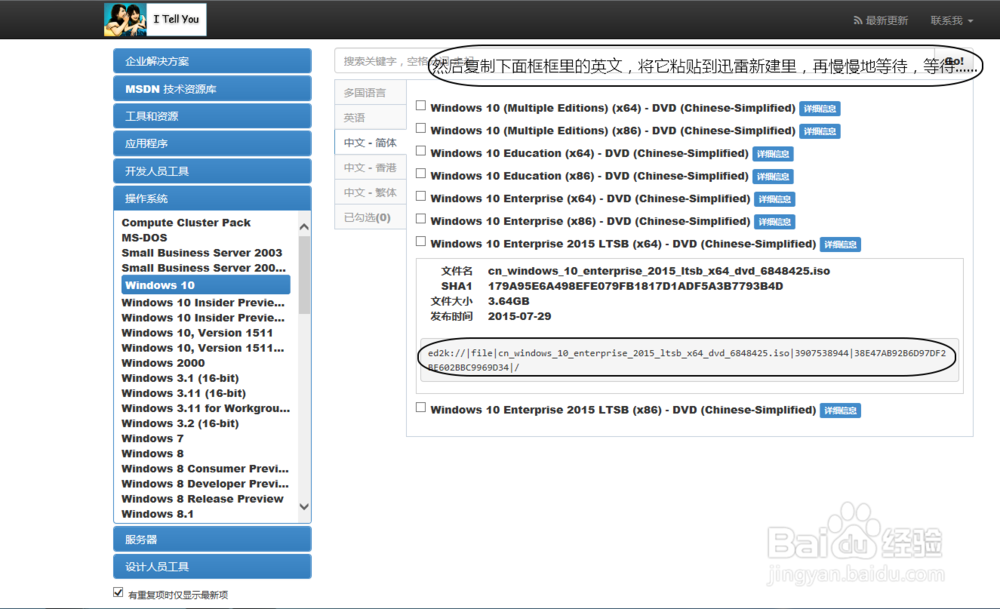The height and width of the screenshot is (609, 1000).
Task: Switch to the 中文 - 香港 tab
Action: [x=371, y=167]
